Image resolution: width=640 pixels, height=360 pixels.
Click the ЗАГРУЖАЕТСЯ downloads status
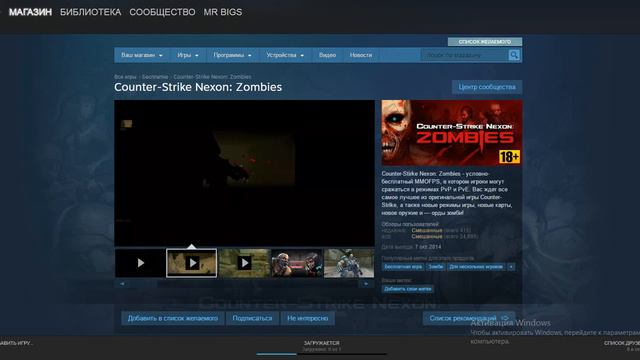pos(322,343)
